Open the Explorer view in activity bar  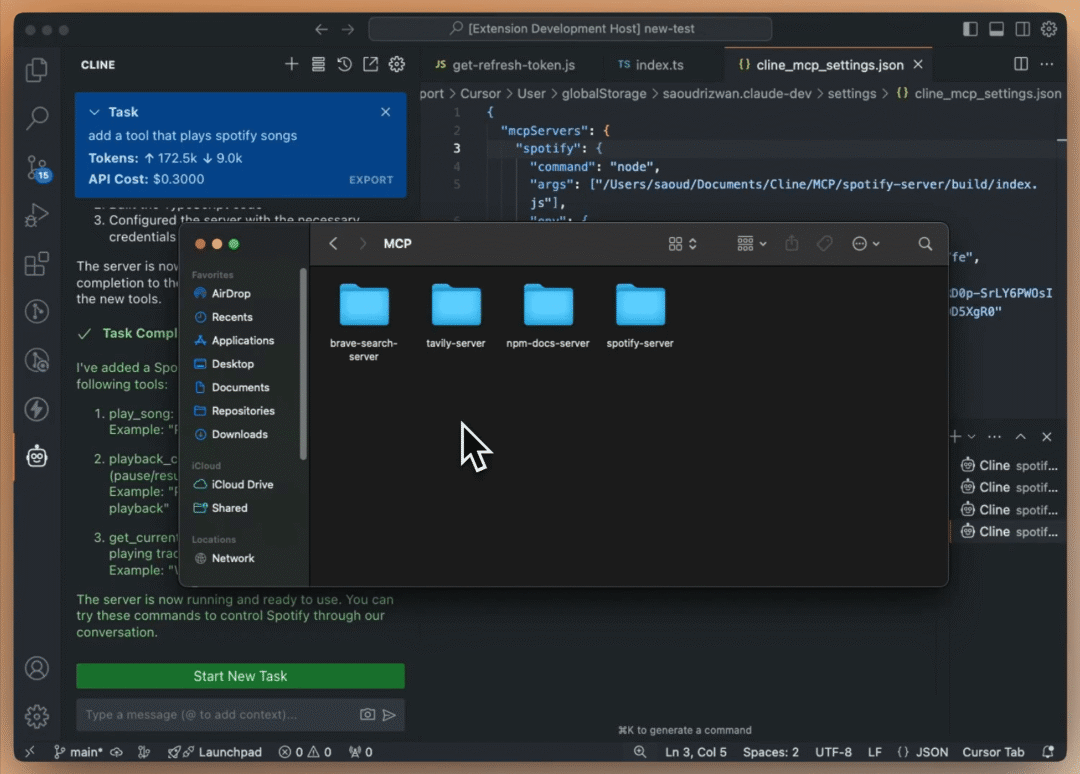[37, 70]
